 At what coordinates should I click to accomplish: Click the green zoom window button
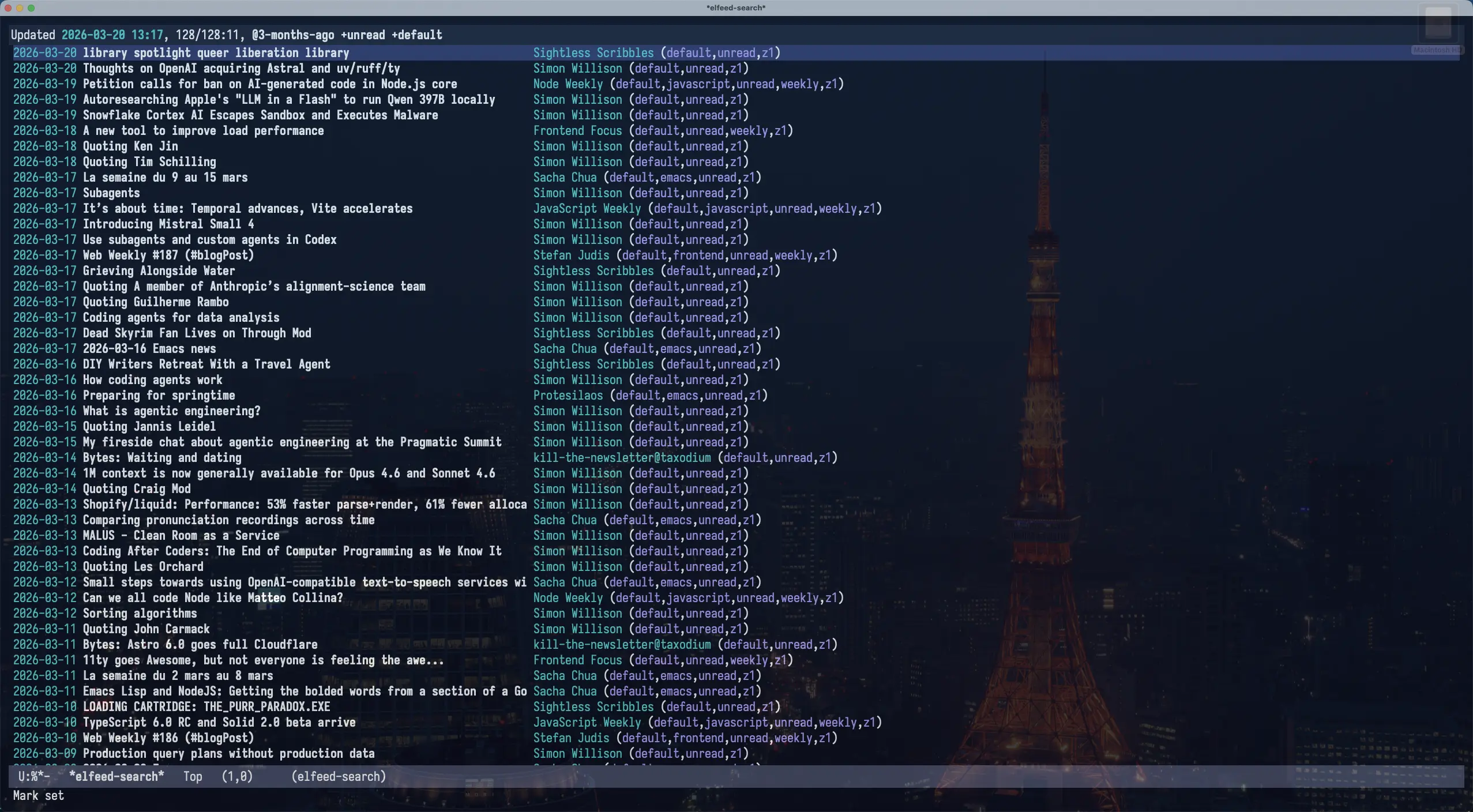point(31,7)
